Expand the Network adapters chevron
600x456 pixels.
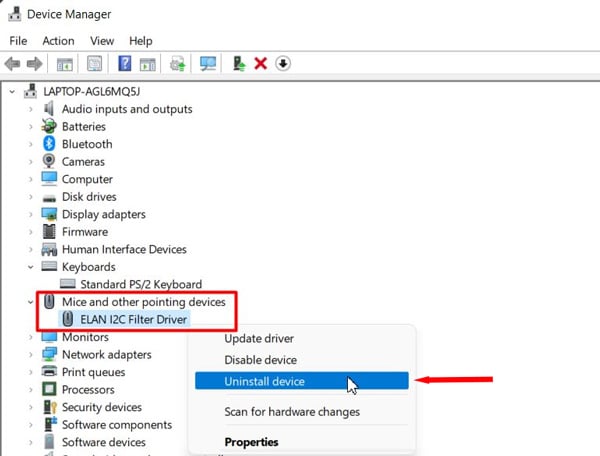31,355
